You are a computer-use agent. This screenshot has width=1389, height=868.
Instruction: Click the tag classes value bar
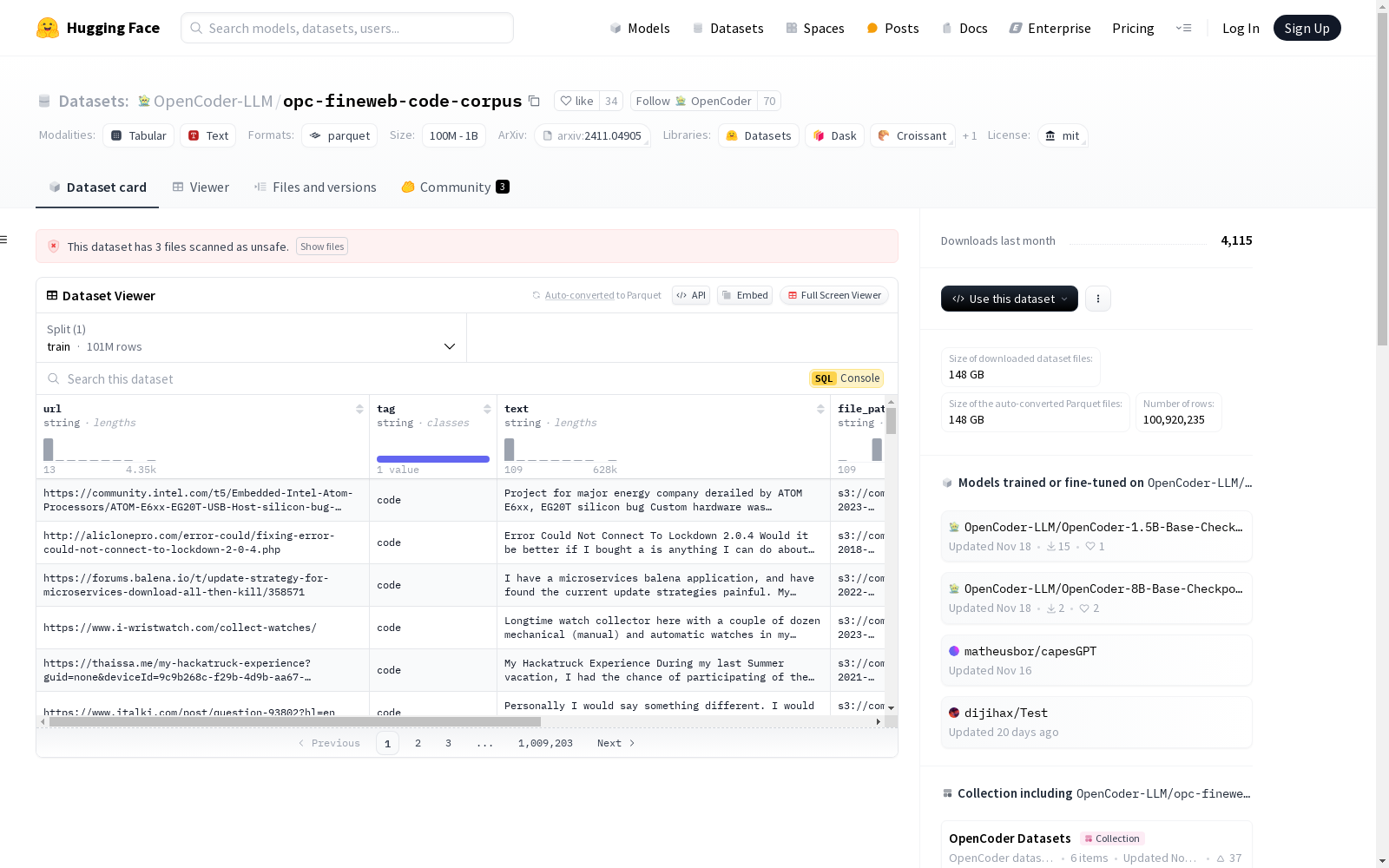click(x=433, y=458)
